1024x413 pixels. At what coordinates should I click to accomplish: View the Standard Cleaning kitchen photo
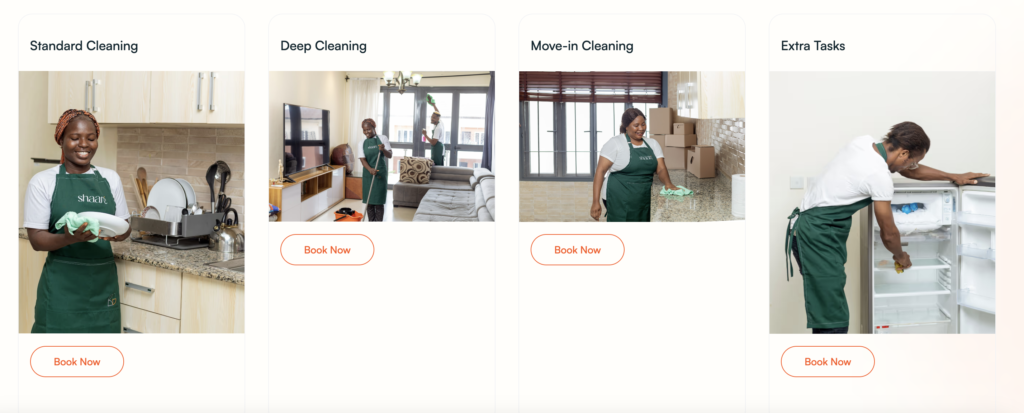131,202
